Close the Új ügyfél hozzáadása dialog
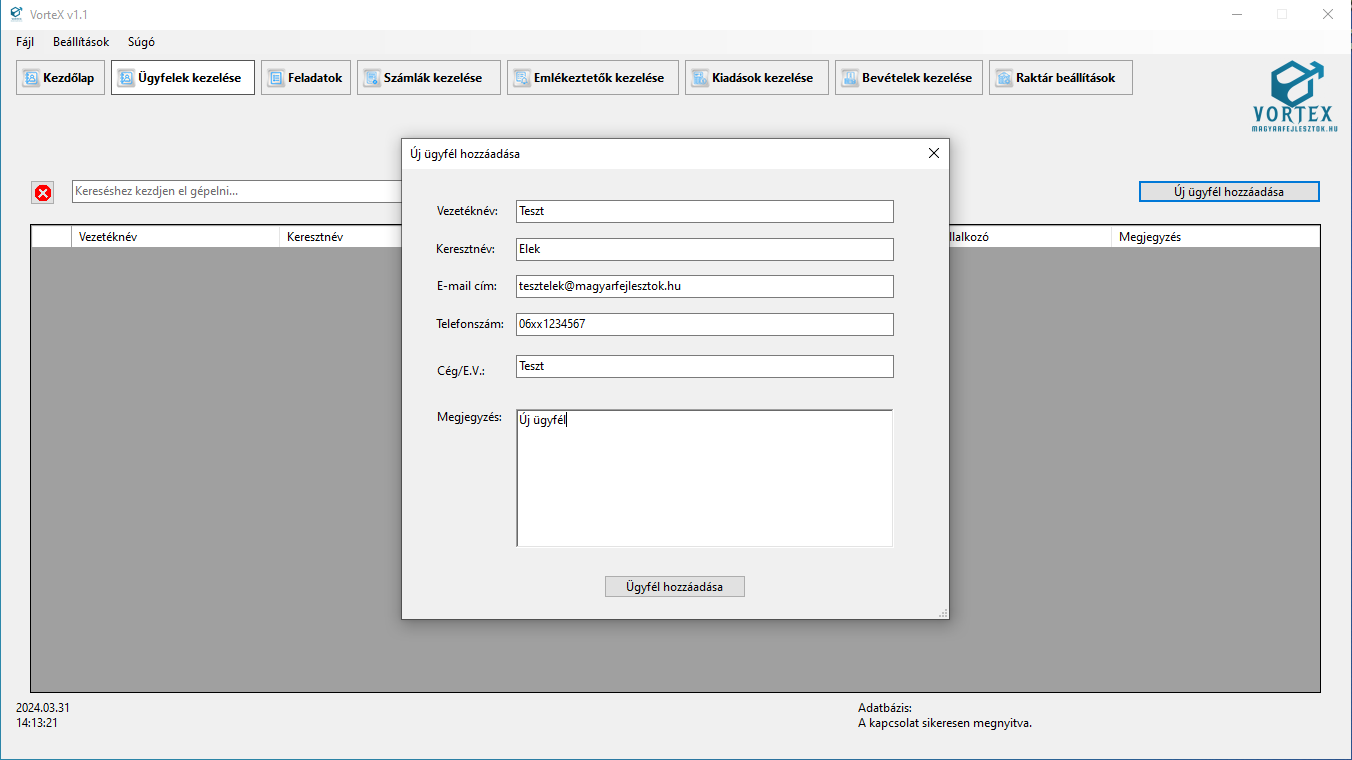The height and width of the screenshot is (760, 1352). pyautogui.click(x=933, y=154)
